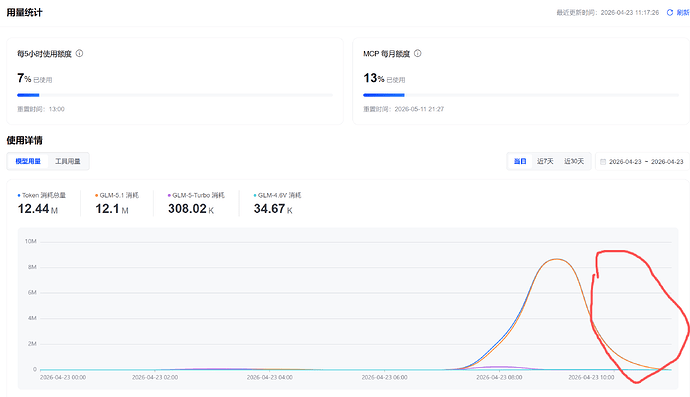Open info icon beside MCP 每月额度
This screenshot has width=690, height=397.
coord(418,53)
